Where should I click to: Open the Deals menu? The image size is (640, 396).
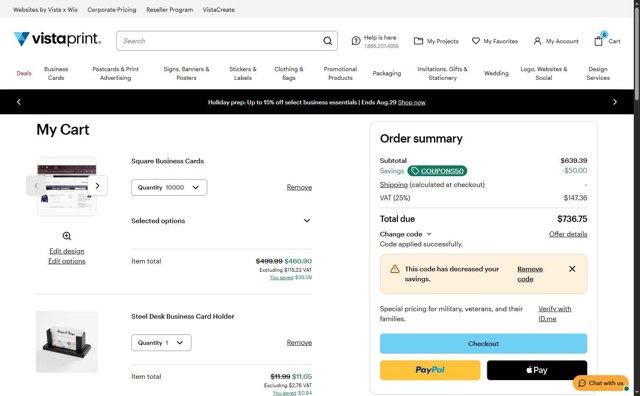tap(24, 73)
